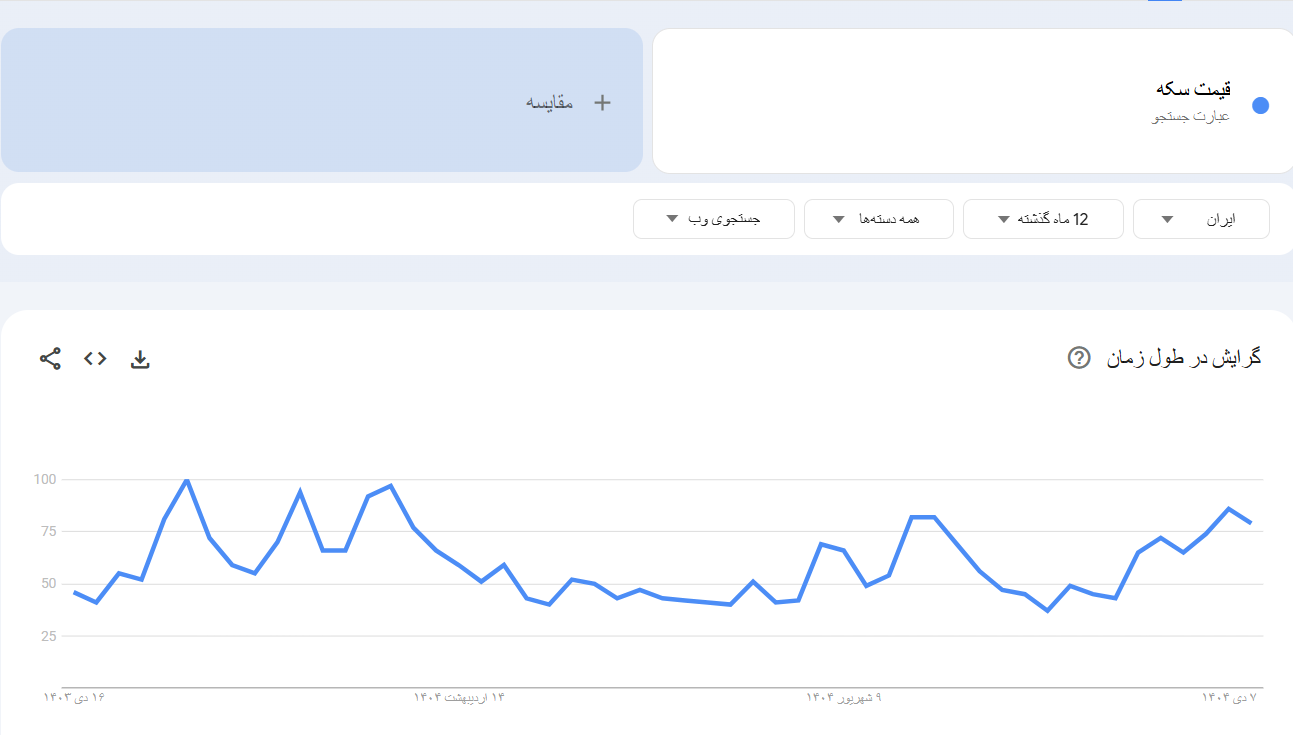Viewport: 1293px width, 735px height.
Task: Click the عبارت جستجو label
Action: click(1190, 117)
